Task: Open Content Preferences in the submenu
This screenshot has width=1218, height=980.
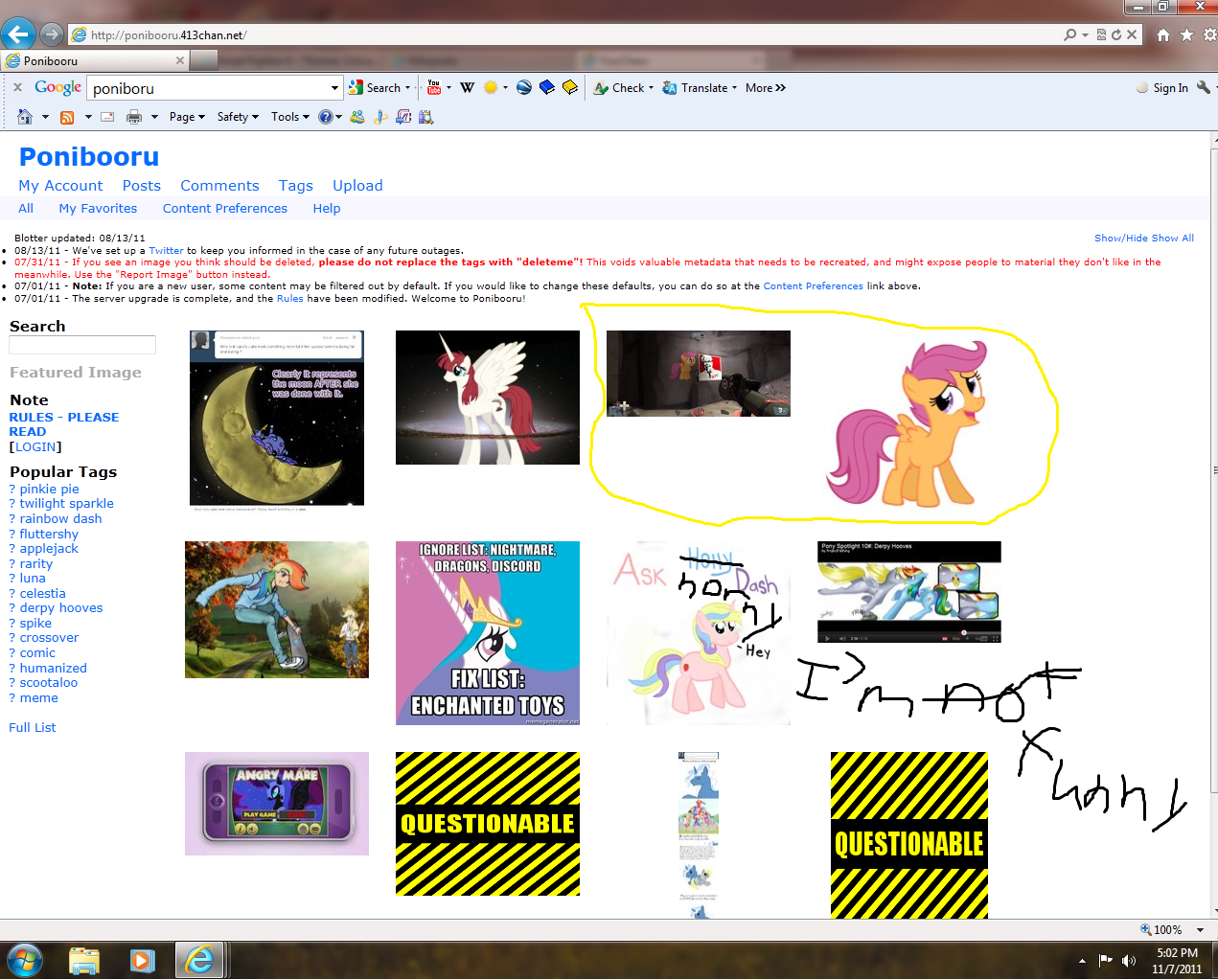Action: click(225, 209)
